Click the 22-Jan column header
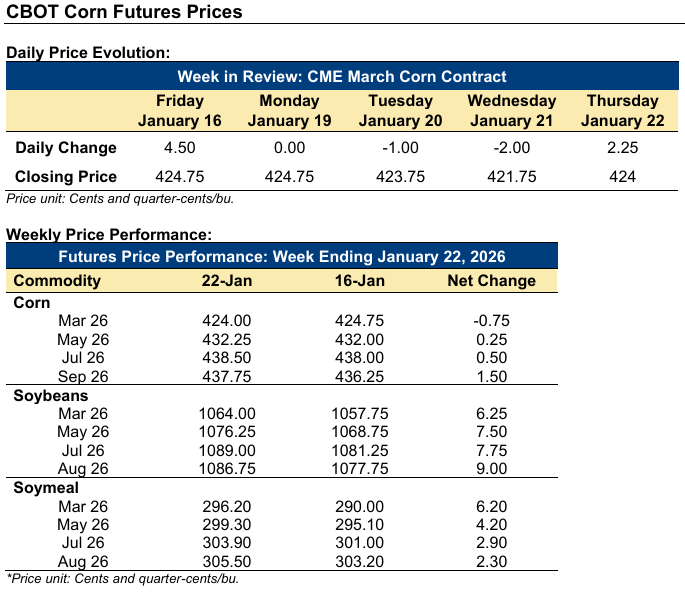 pyautogui.click(x=227, y=281)
